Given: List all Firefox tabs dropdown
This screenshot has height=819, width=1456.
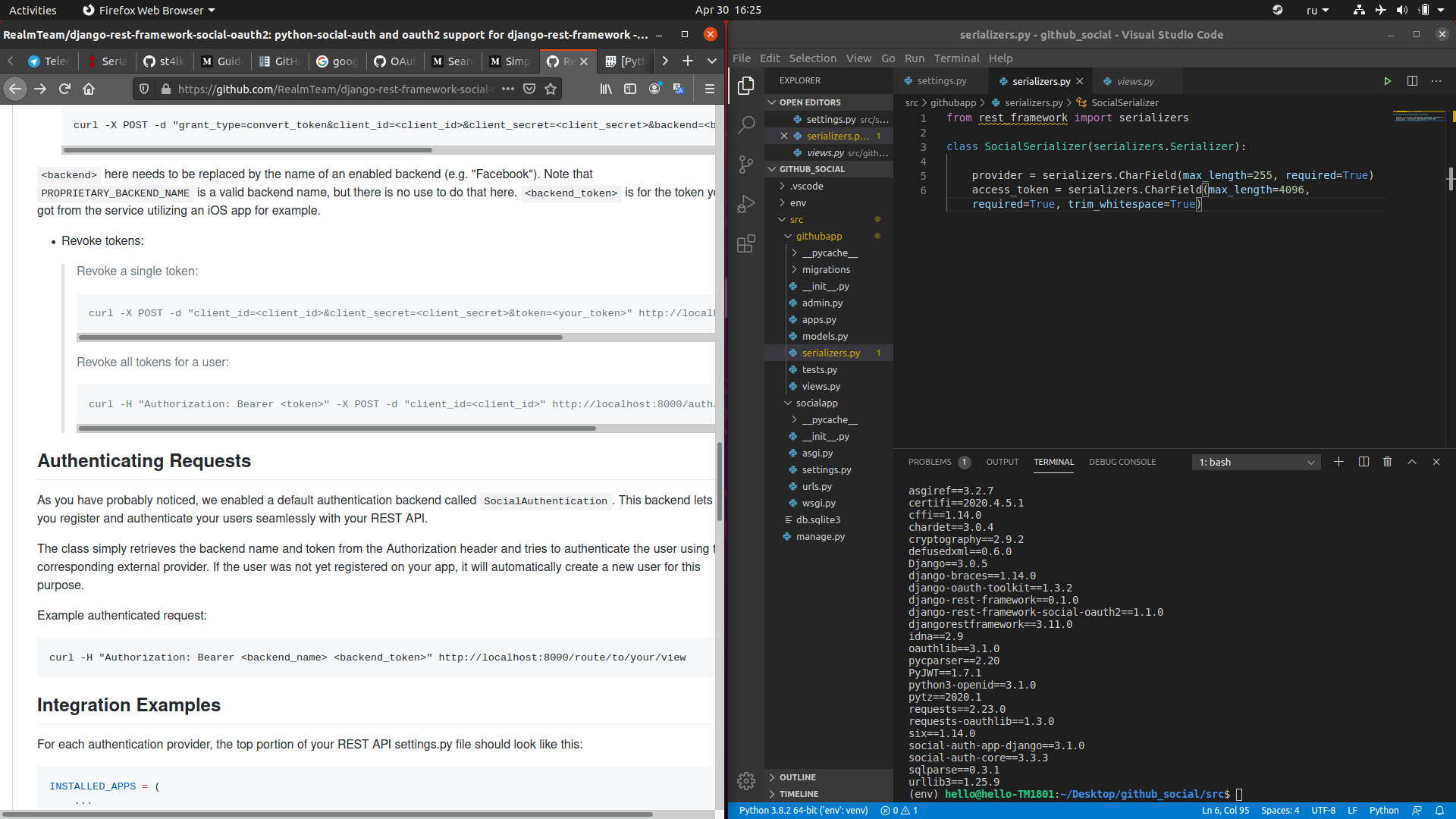Looking at the screenshot, I should pos(711,61).
